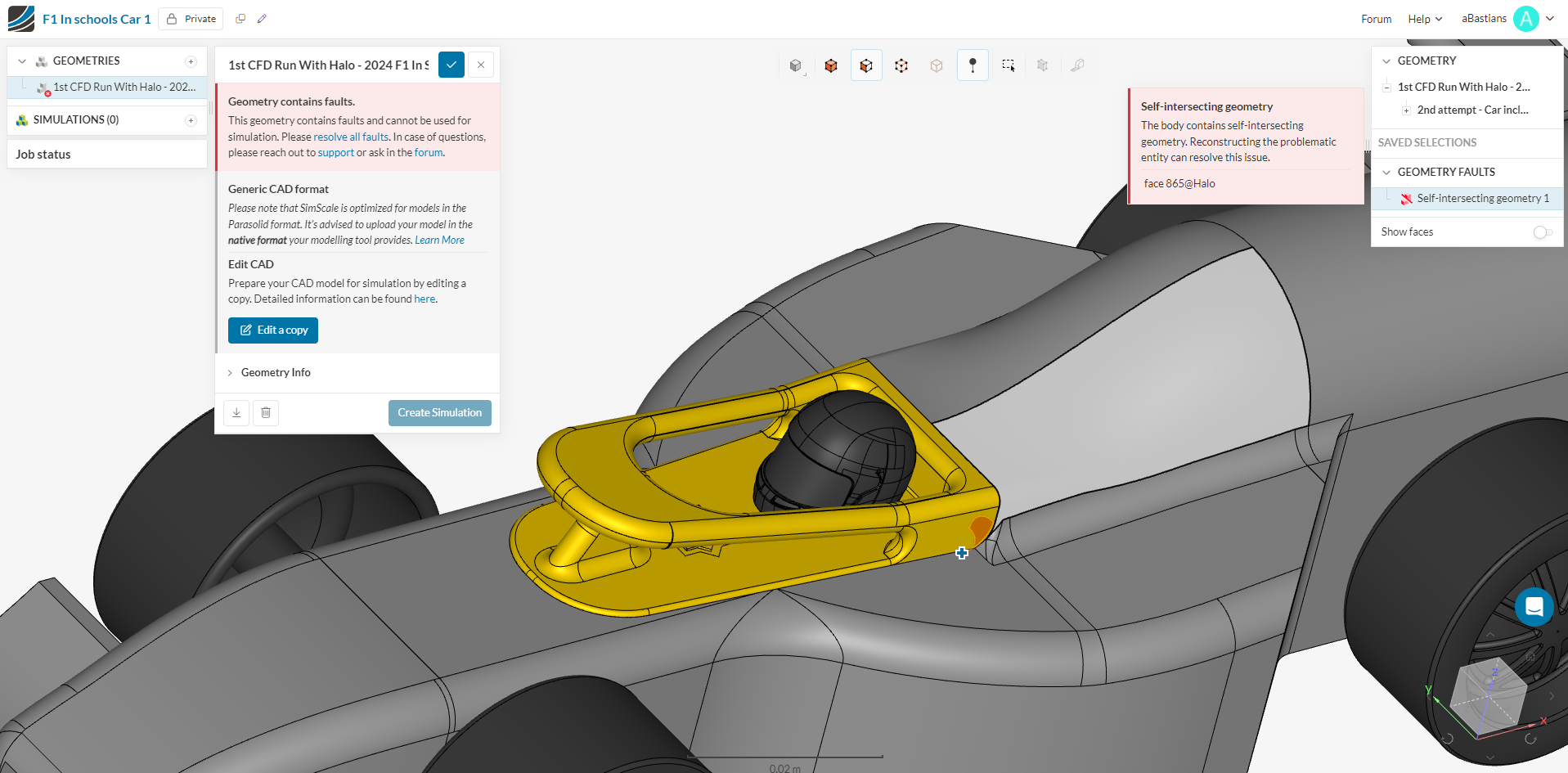1568x773 pixels.
Task: Open the Help menu
Action: click(x=1423, y=18)
